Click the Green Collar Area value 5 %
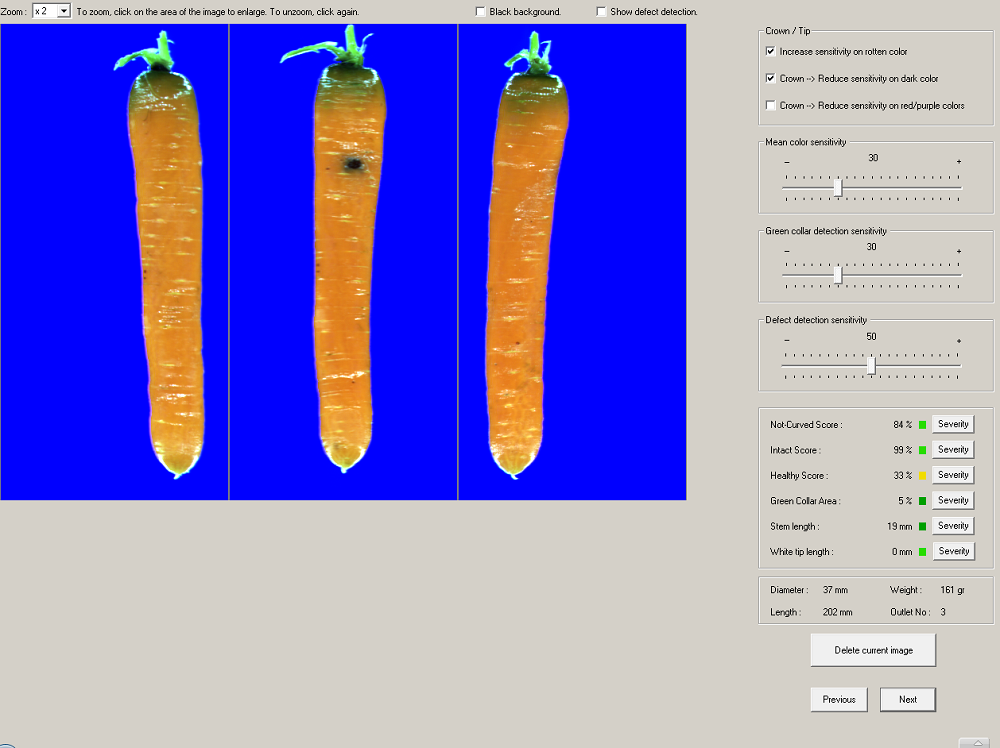This screenshot has width=1000, height=748. pos(905,501)
